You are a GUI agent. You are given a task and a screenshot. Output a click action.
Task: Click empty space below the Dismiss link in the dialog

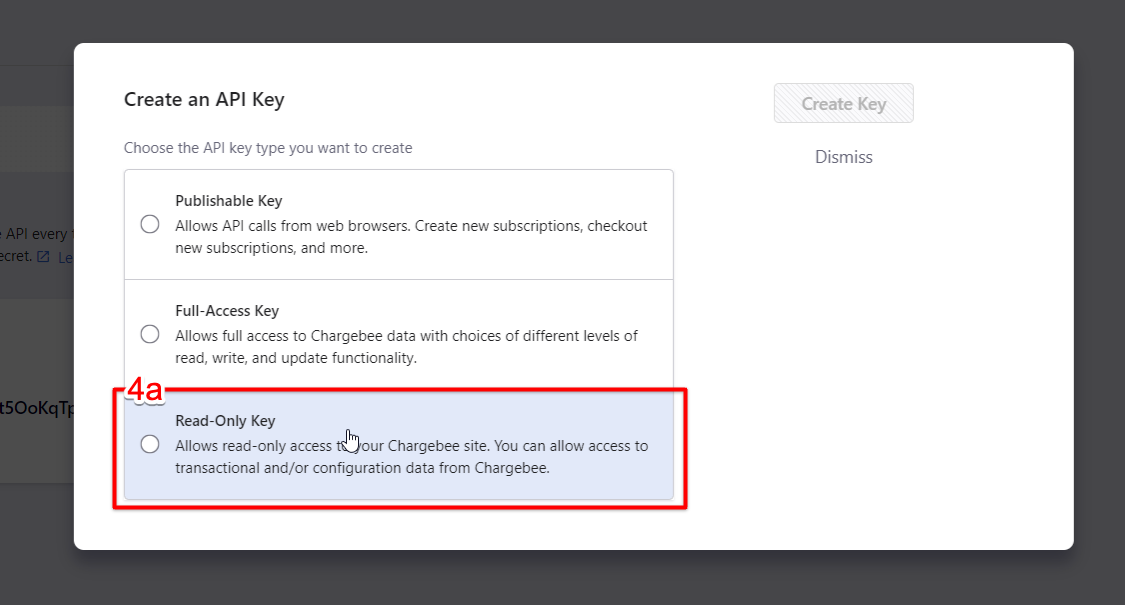coord(843,323)
